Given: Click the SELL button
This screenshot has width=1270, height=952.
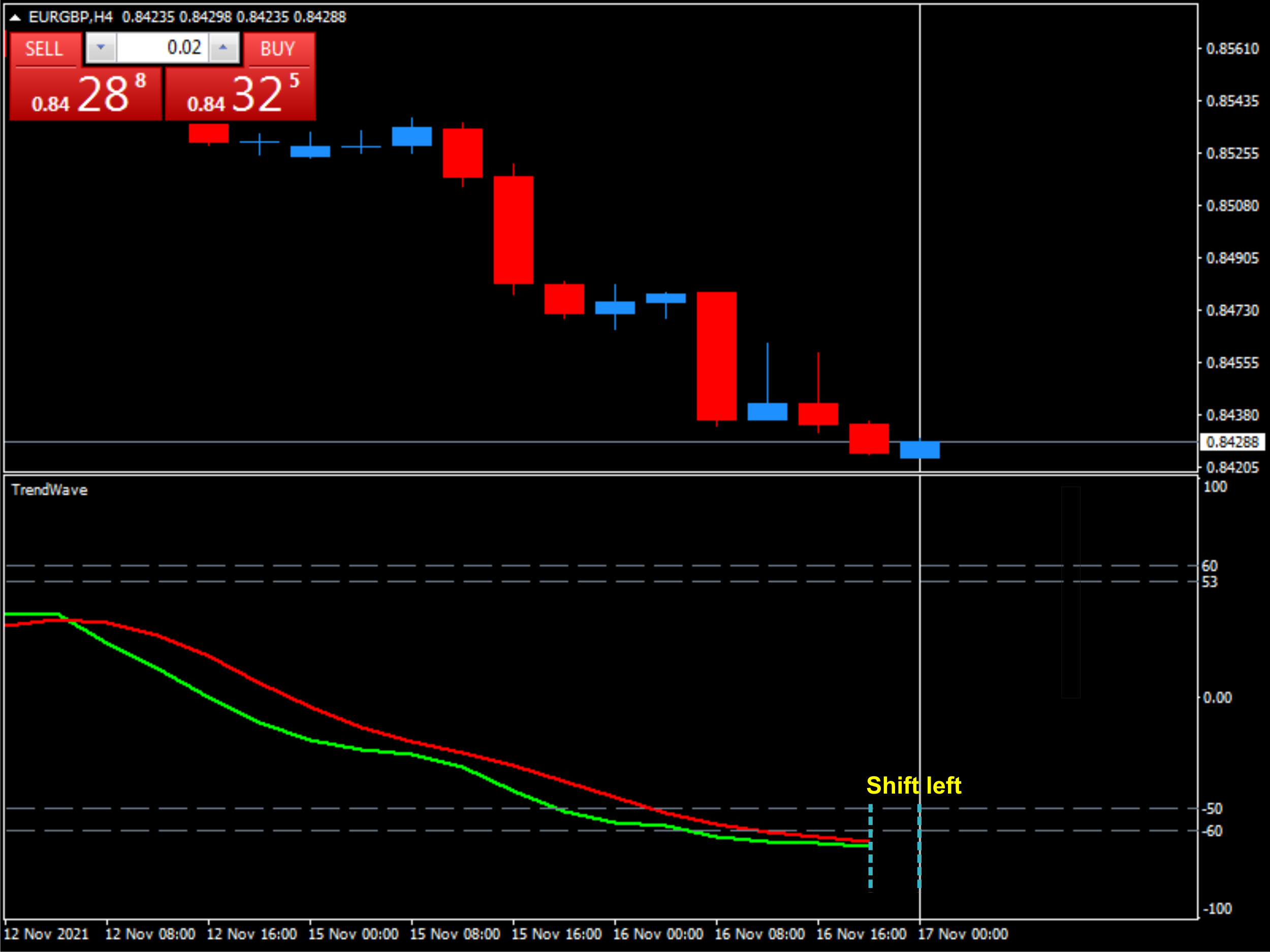Looking at the screenshot, I should [x=44, y=49].
